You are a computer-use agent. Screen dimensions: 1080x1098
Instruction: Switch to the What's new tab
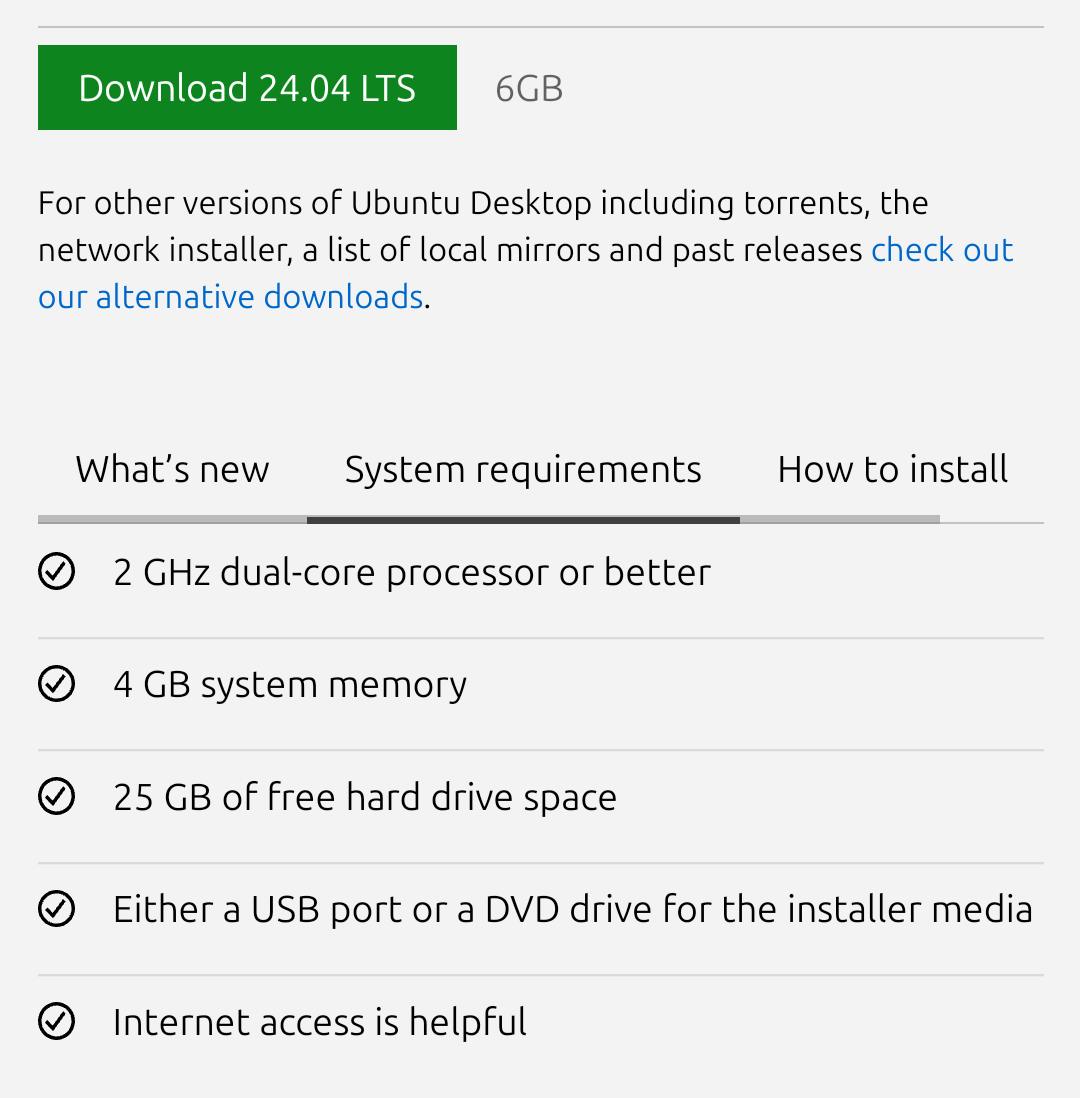pyautogui.click(x=172, y=469)
